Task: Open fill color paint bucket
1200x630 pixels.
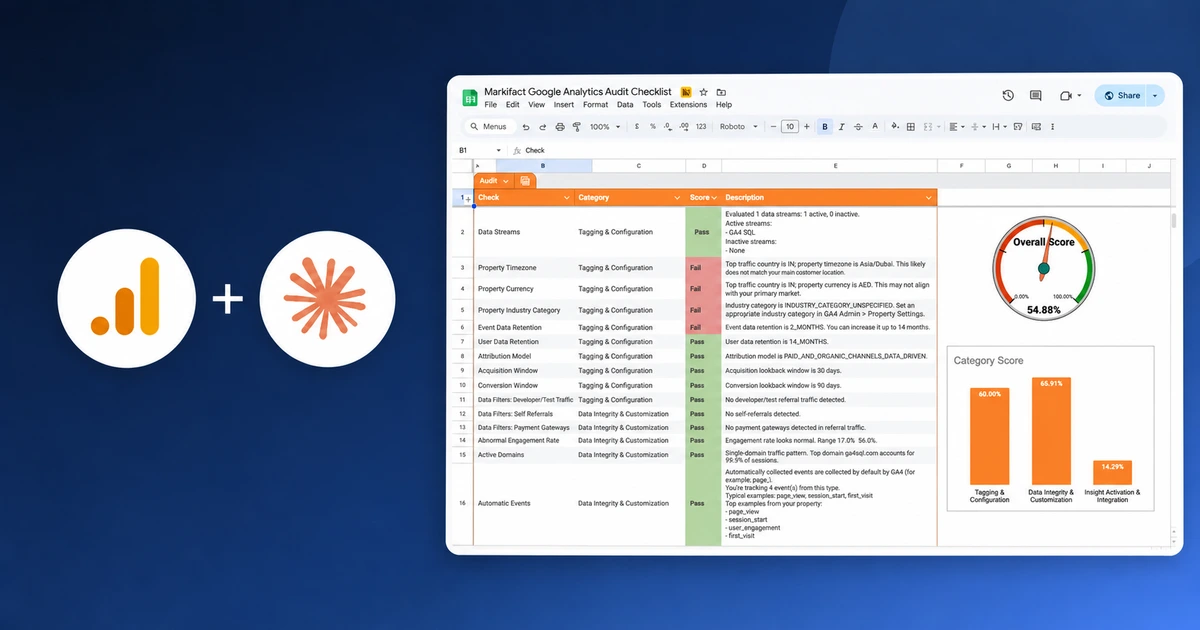Action: (x=894, y=127)
